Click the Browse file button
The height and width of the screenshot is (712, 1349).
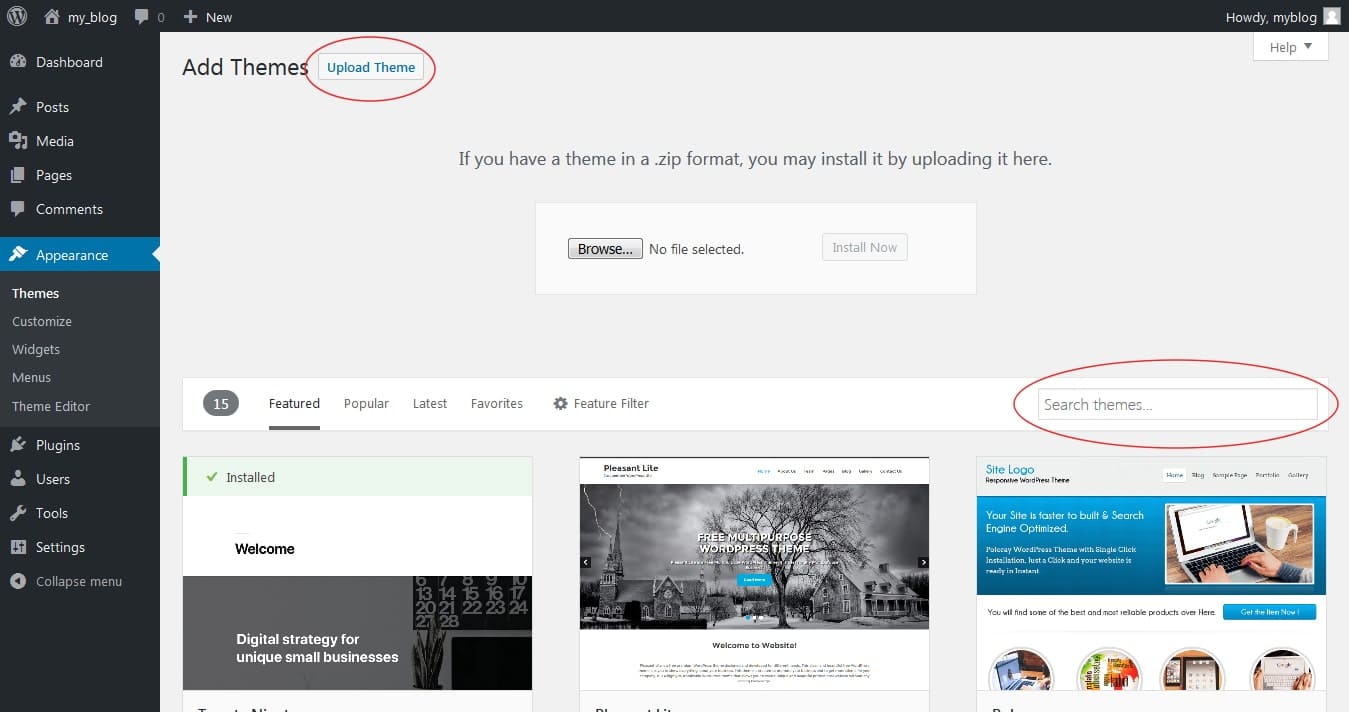pos(605,249)
